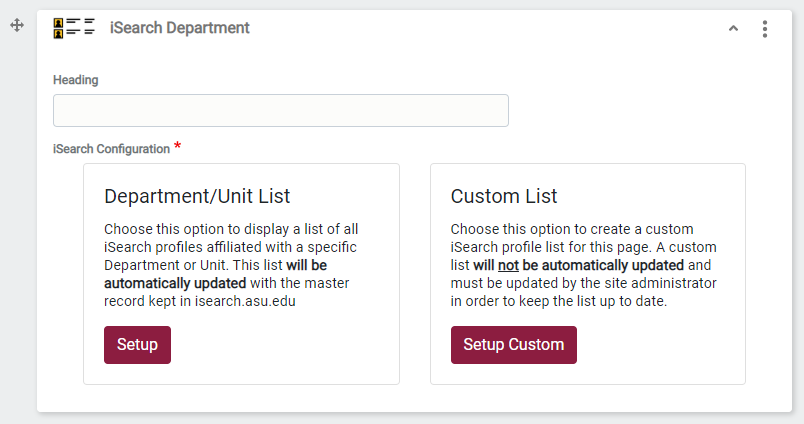The height and width of the screenshot is (424, 804).
Task: Focus the Heading text field
Action: pyautogui.click(x=281, y=110)
